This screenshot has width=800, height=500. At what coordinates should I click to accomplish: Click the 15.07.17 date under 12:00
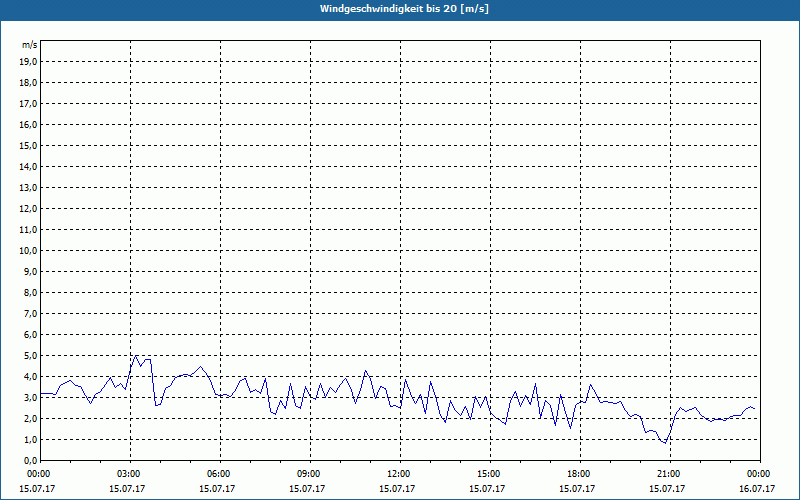click(397, 489)
